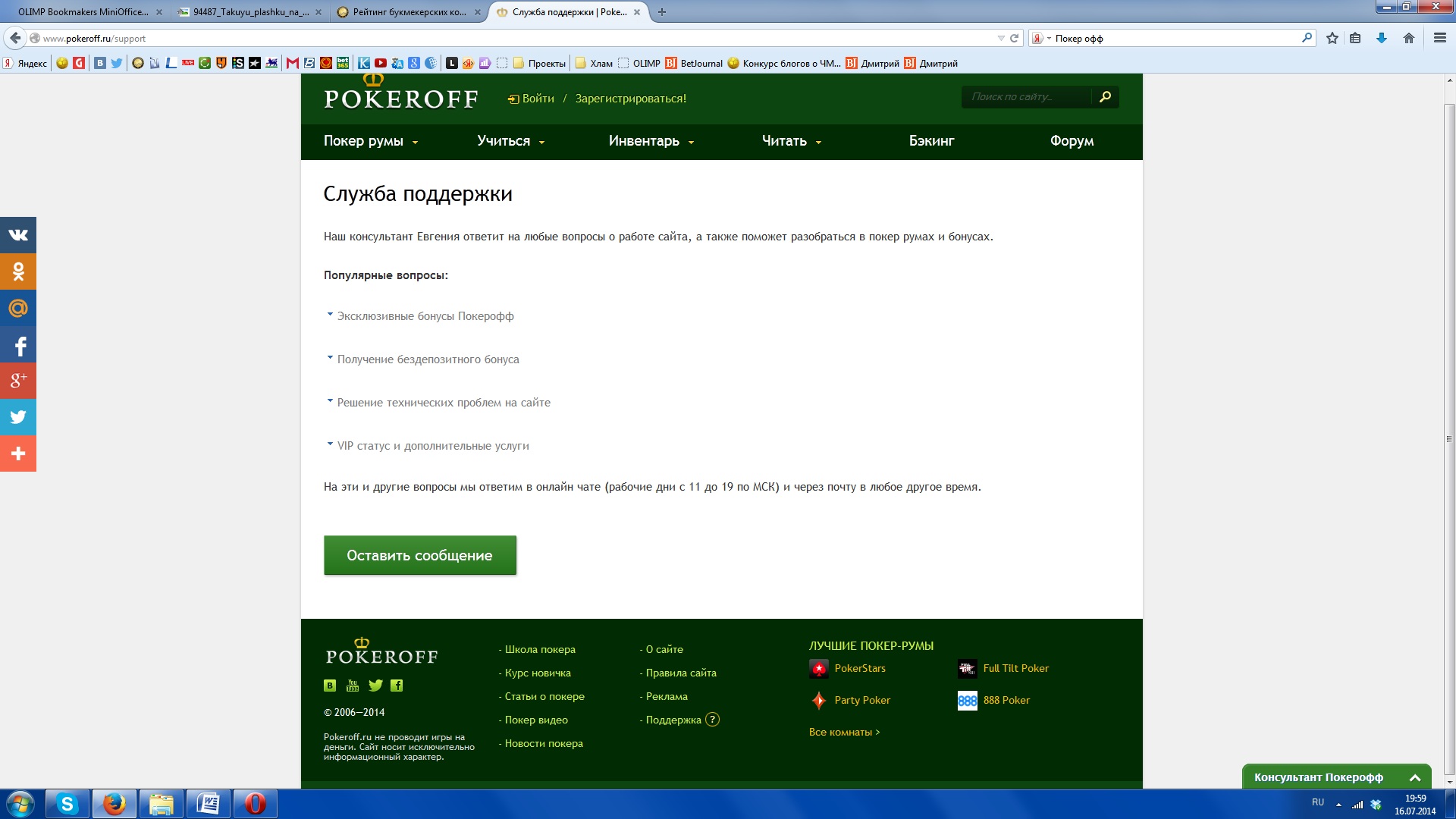The image size is (1456, 819).
Task: Share page via Odnoklassniki sidebar icon
Action: click(x=18, y=271)
